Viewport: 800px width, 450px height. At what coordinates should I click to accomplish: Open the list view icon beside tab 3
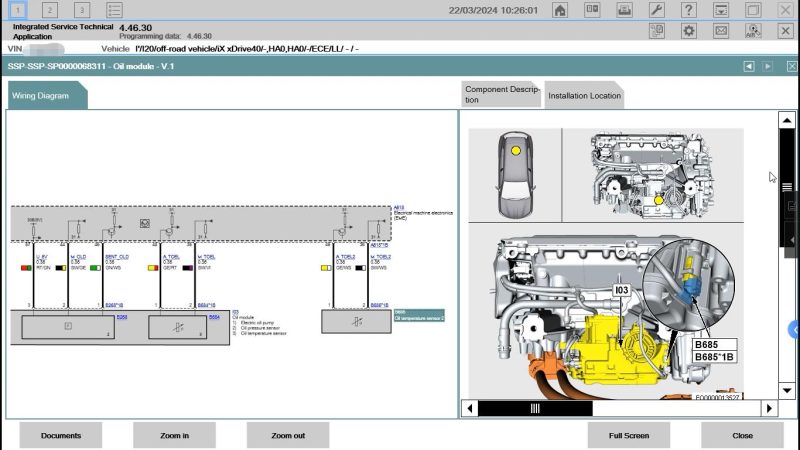pos(114,10)
